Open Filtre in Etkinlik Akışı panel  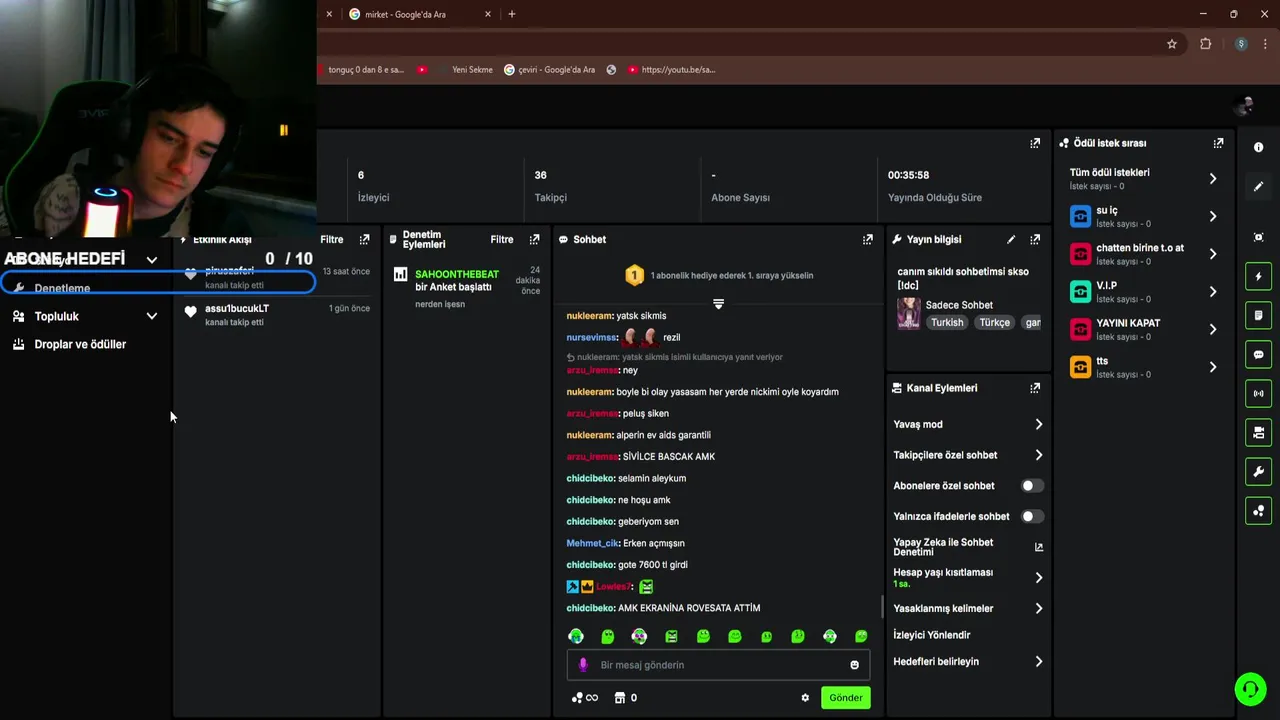tap(332, 240)
